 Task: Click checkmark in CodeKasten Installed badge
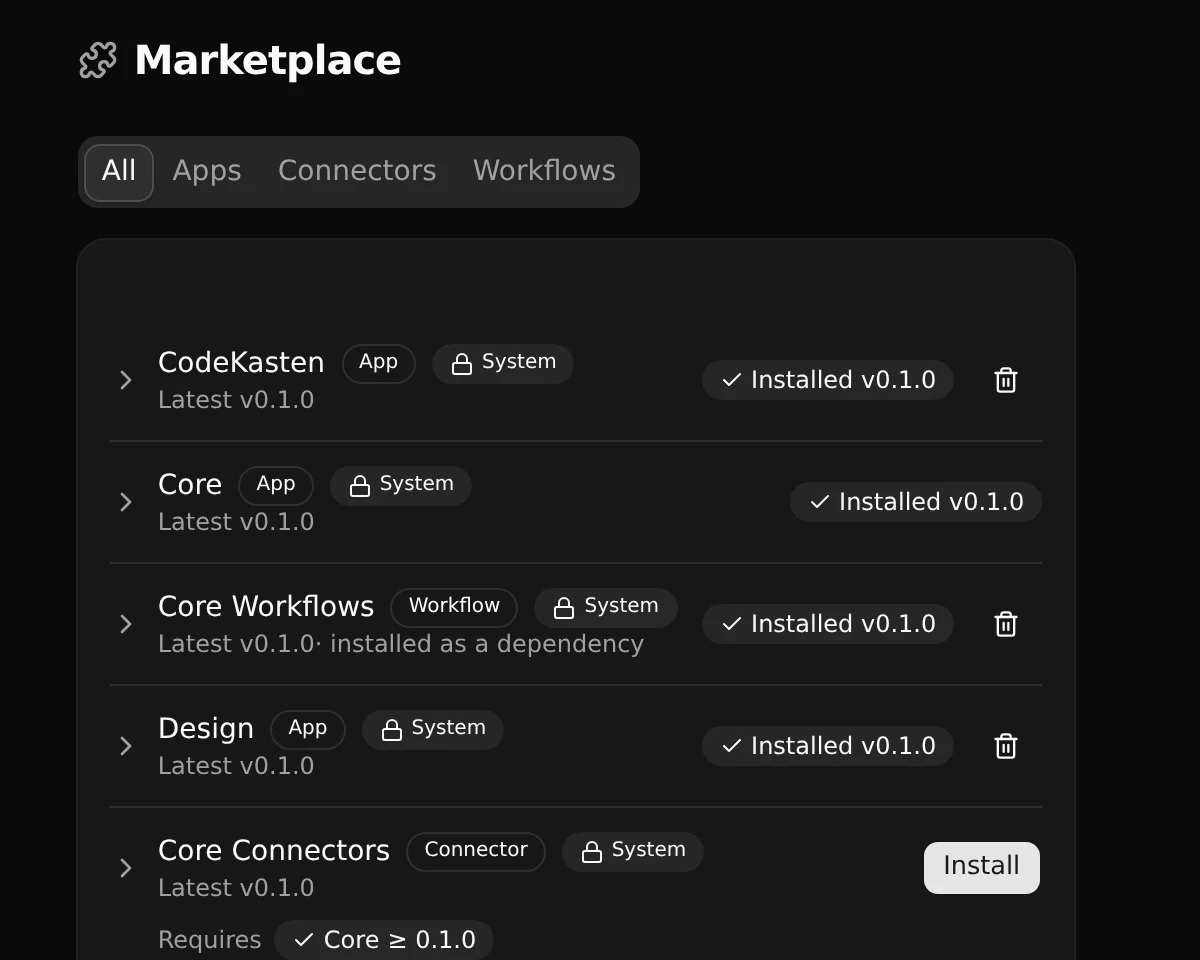pyautogui.click(x=731, y=380)
